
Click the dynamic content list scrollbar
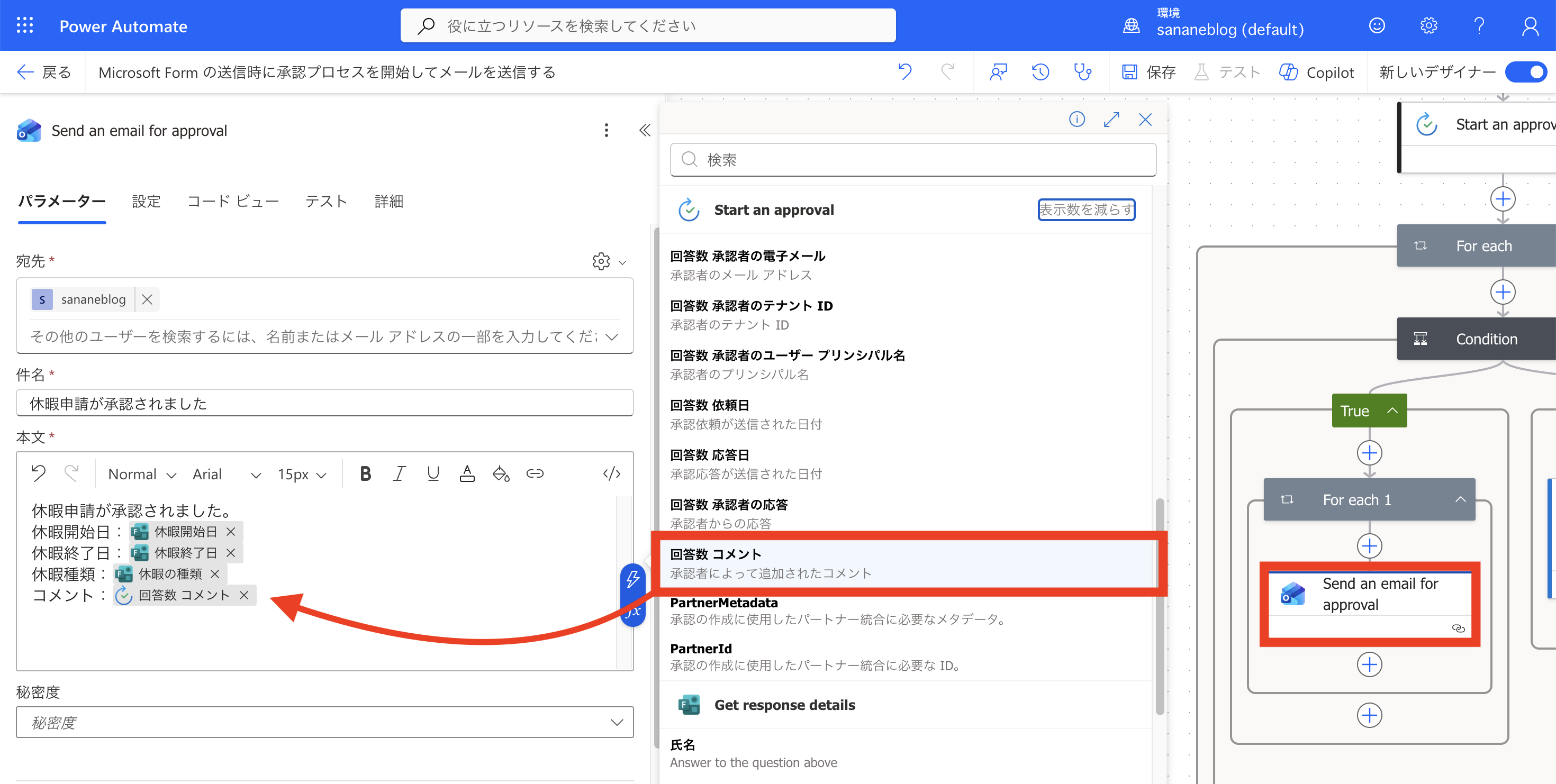tap(1159, 607)
